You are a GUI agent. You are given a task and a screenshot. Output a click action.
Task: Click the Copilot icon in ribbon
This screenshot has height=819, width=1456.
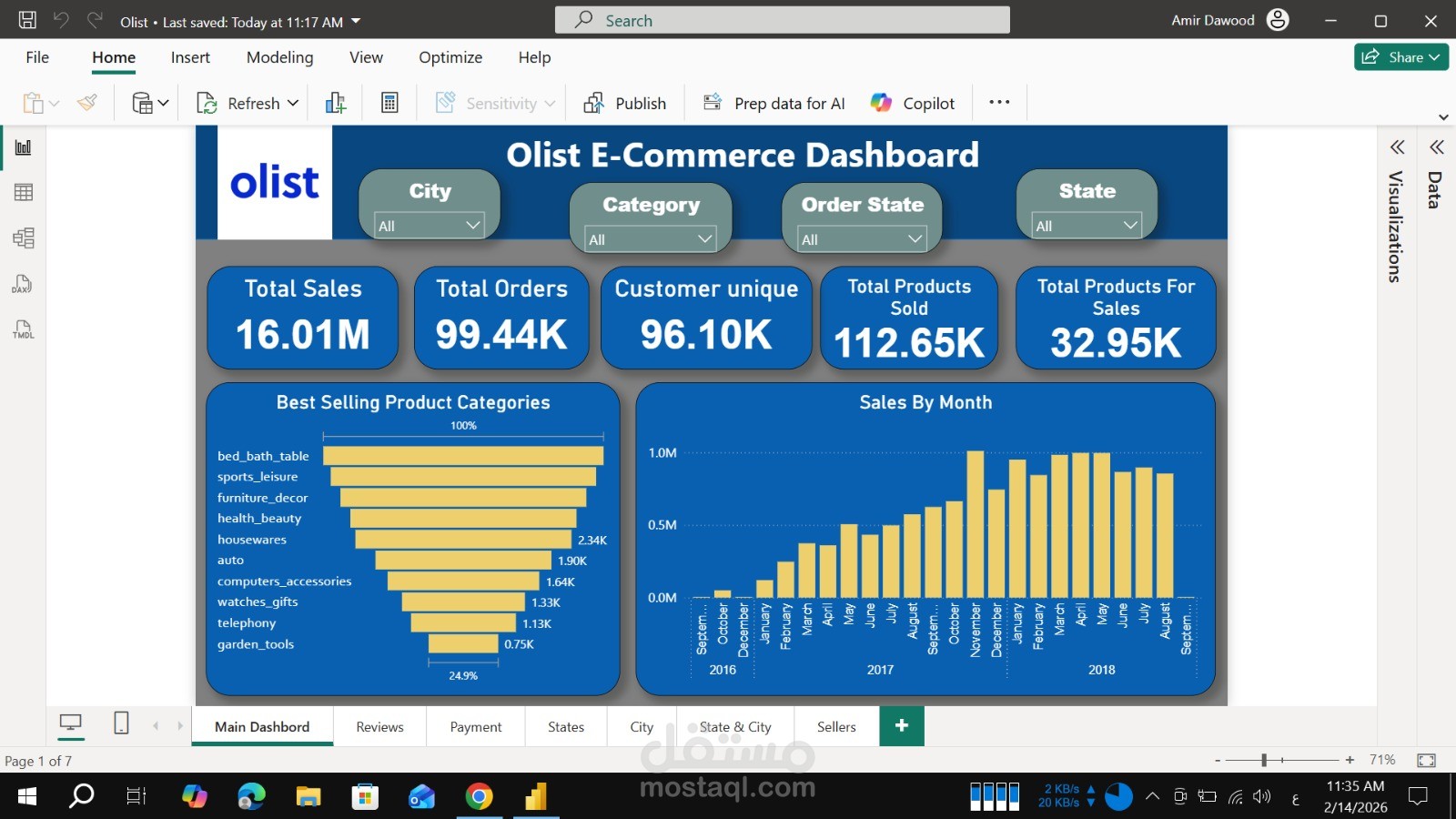pos(881,103)
